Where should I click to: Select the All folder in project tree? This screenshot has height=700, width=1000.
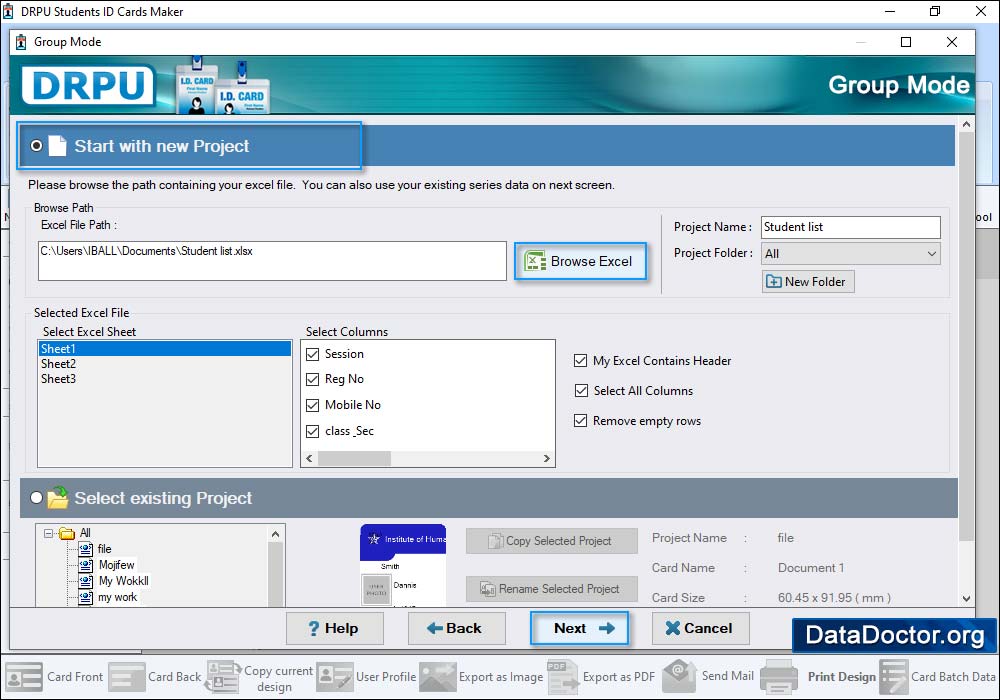tap(85, 533)
